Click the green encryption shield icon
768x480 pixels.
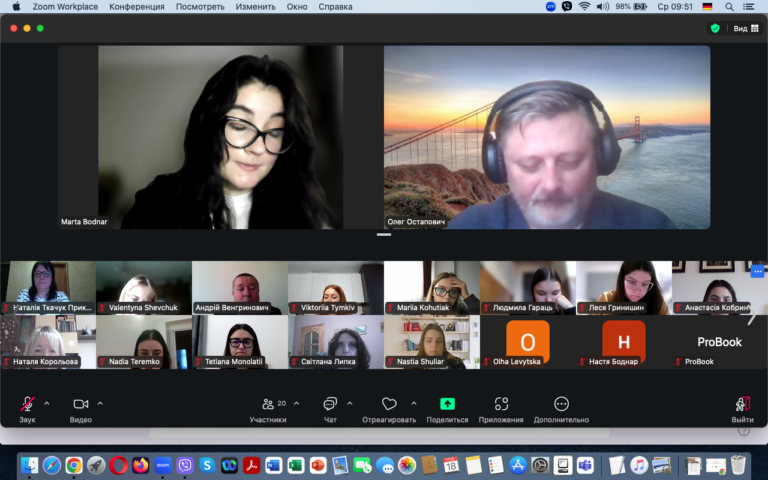click(x=715, y=28)
